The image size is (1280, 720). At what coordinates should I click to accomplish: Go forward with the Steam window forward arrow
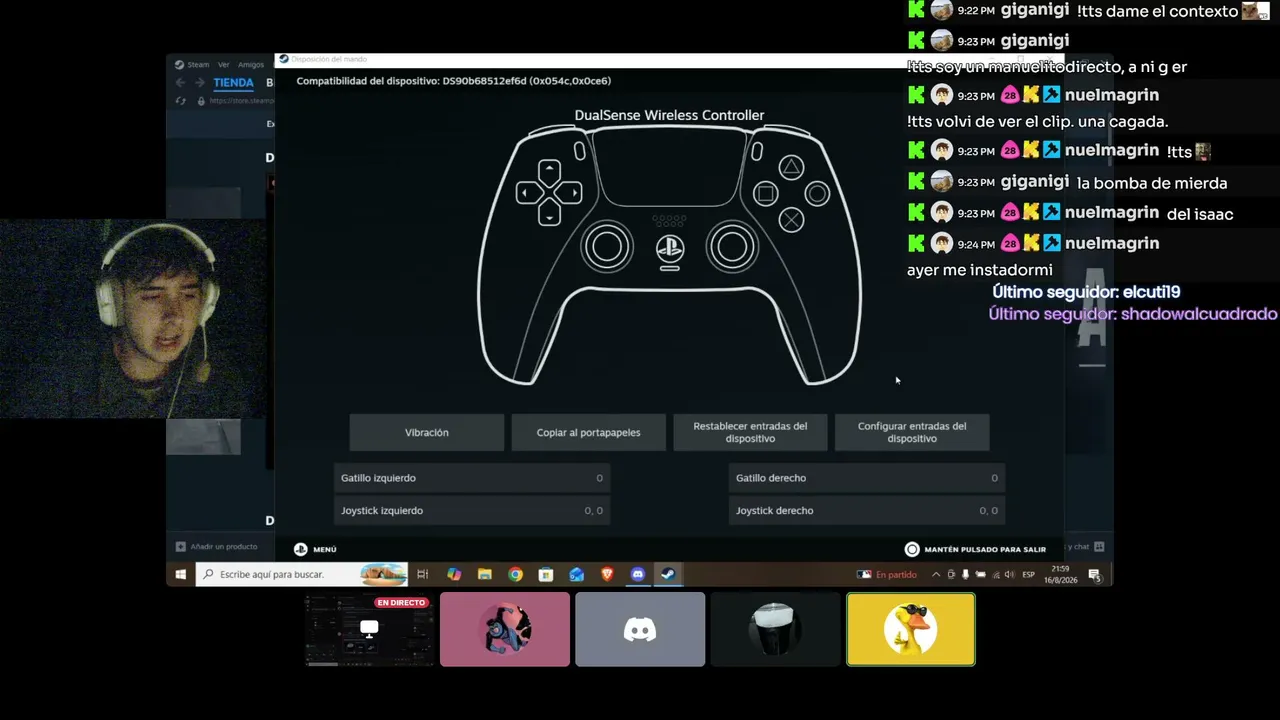coord(200,83)
